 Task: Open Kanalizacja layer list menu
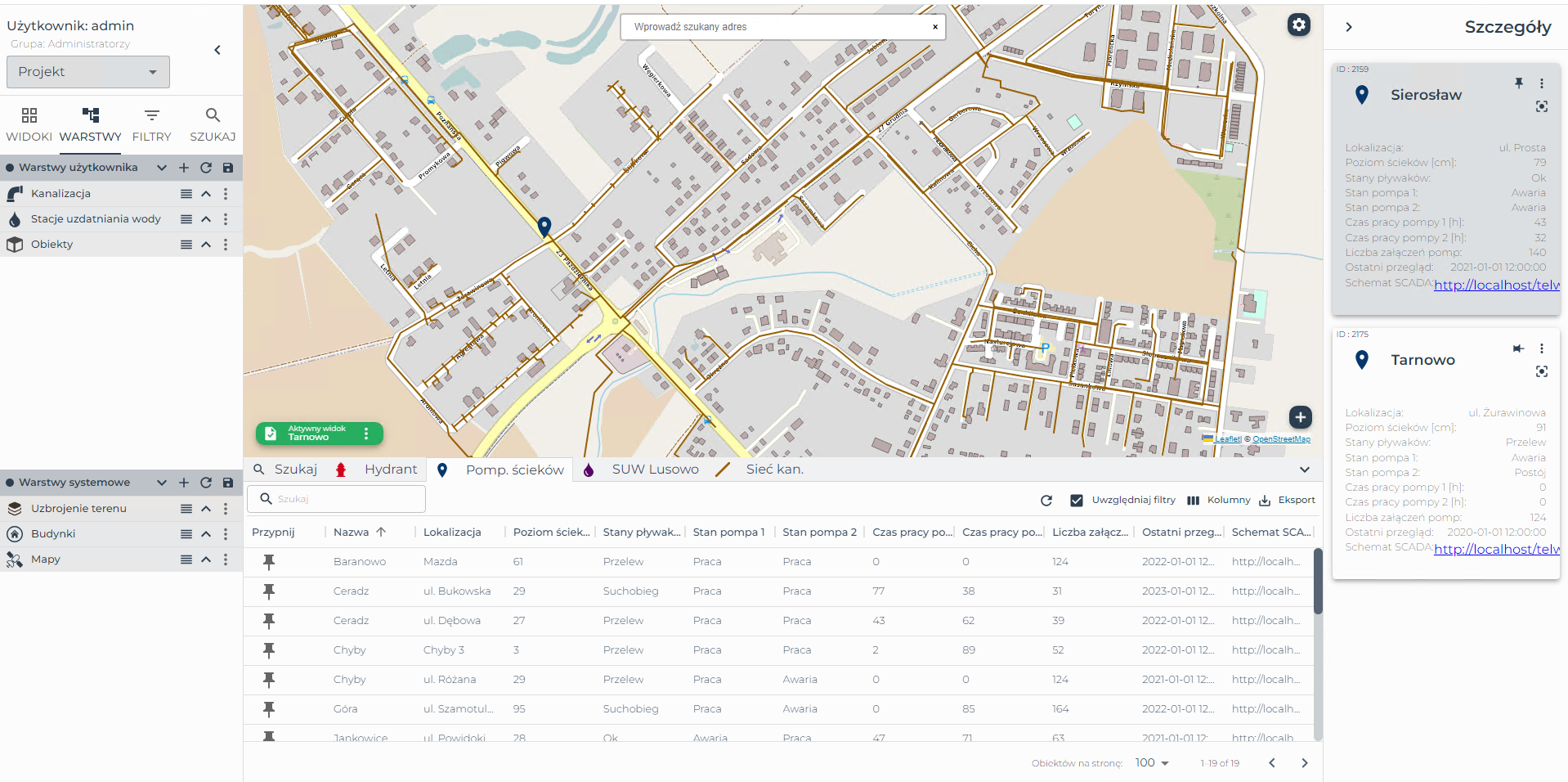[186, 194]
